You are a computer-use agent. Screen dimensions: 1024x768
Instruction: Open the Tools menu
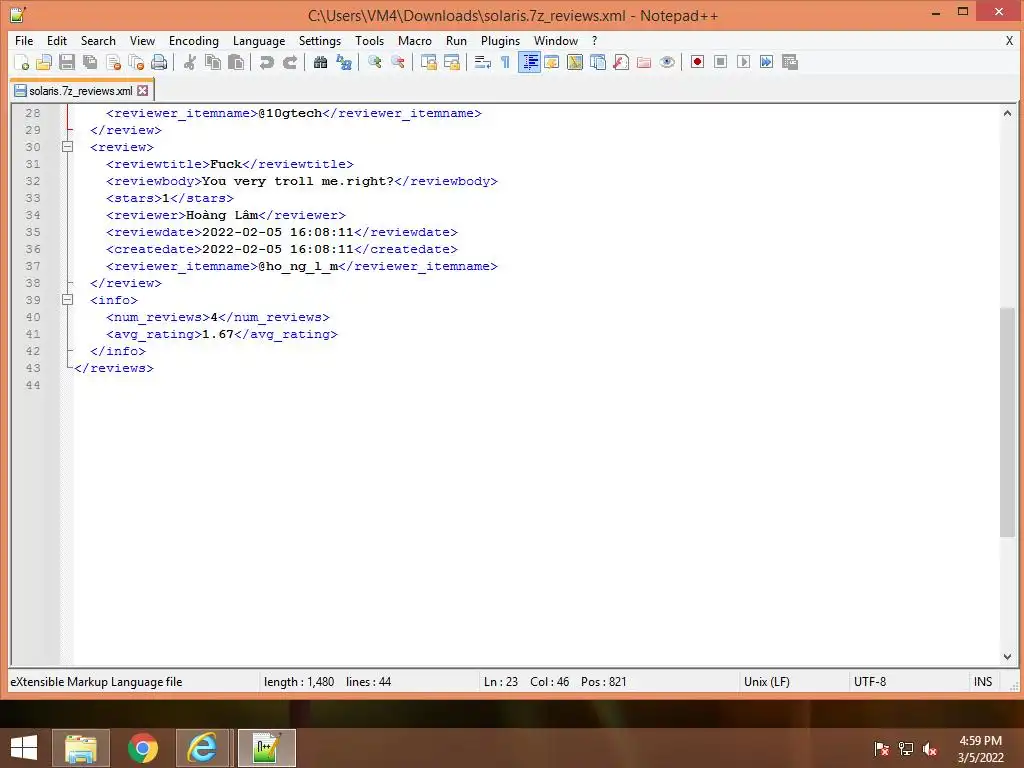coord(370,40)
